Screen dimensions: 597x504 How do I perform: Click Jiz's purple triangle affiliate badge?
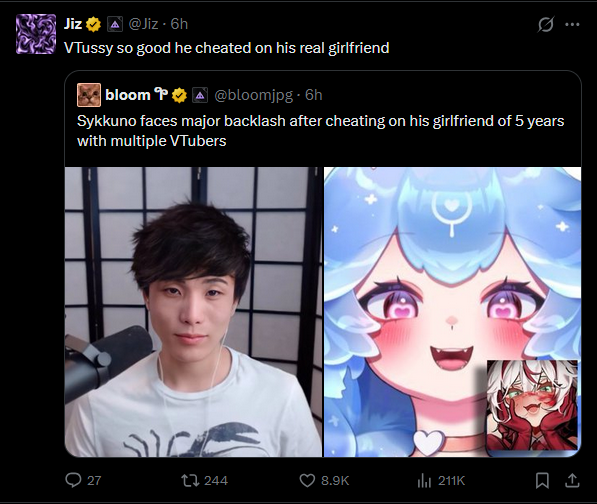coord(115,25)
